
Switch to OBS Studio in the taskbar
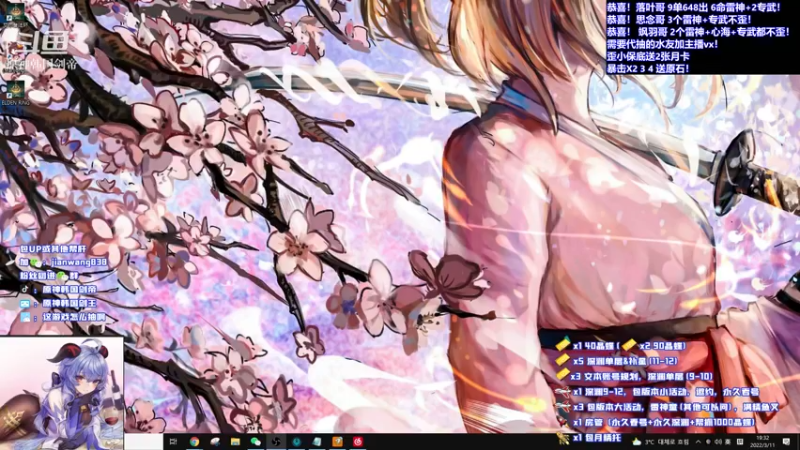(276, 442)
